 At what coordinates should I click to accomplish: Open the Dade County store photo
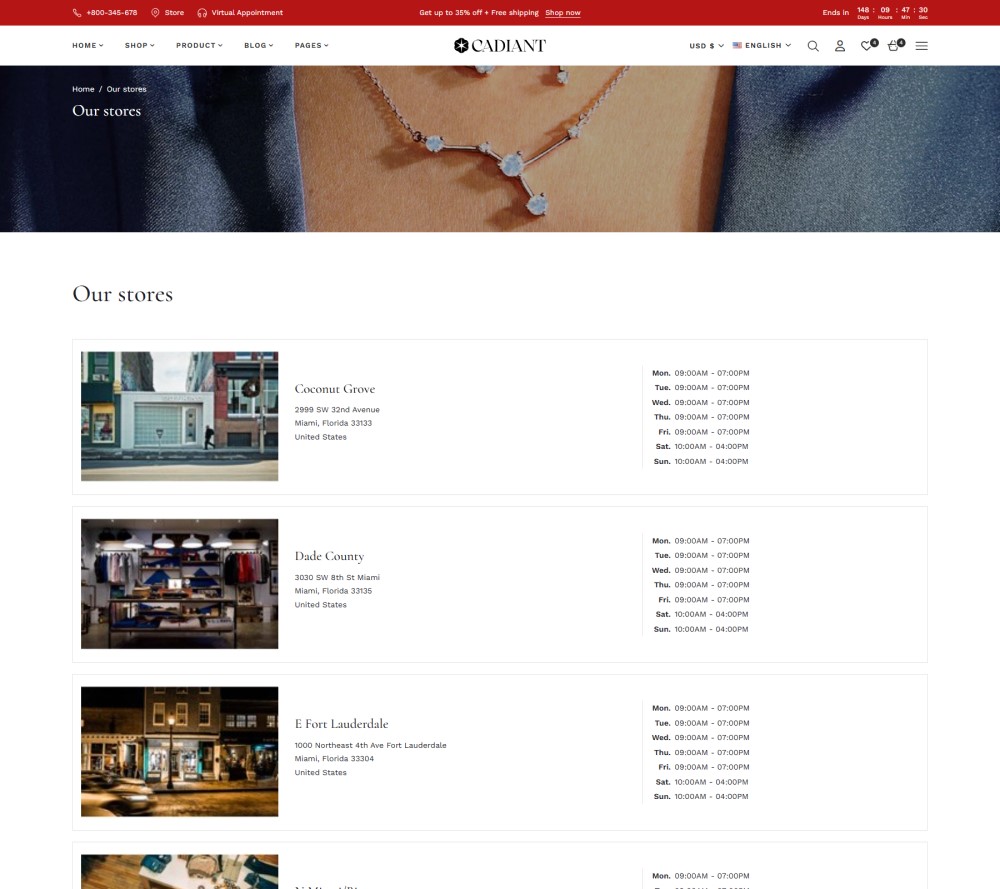click(179, 584)
